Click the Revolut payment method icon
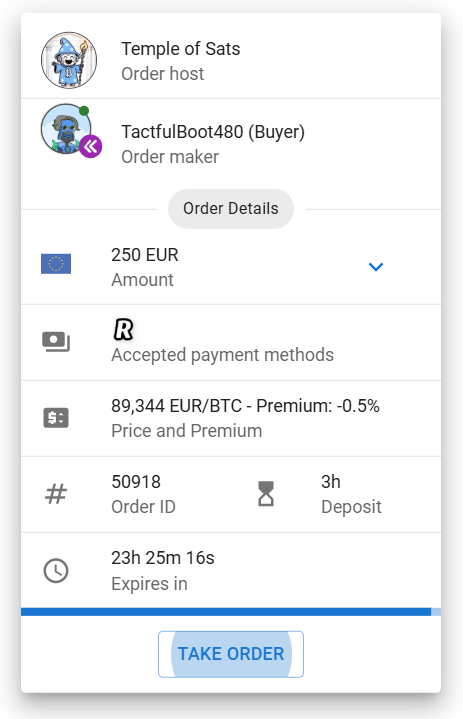This screenshot has width=463, height=719. click(x=123, y=330)
